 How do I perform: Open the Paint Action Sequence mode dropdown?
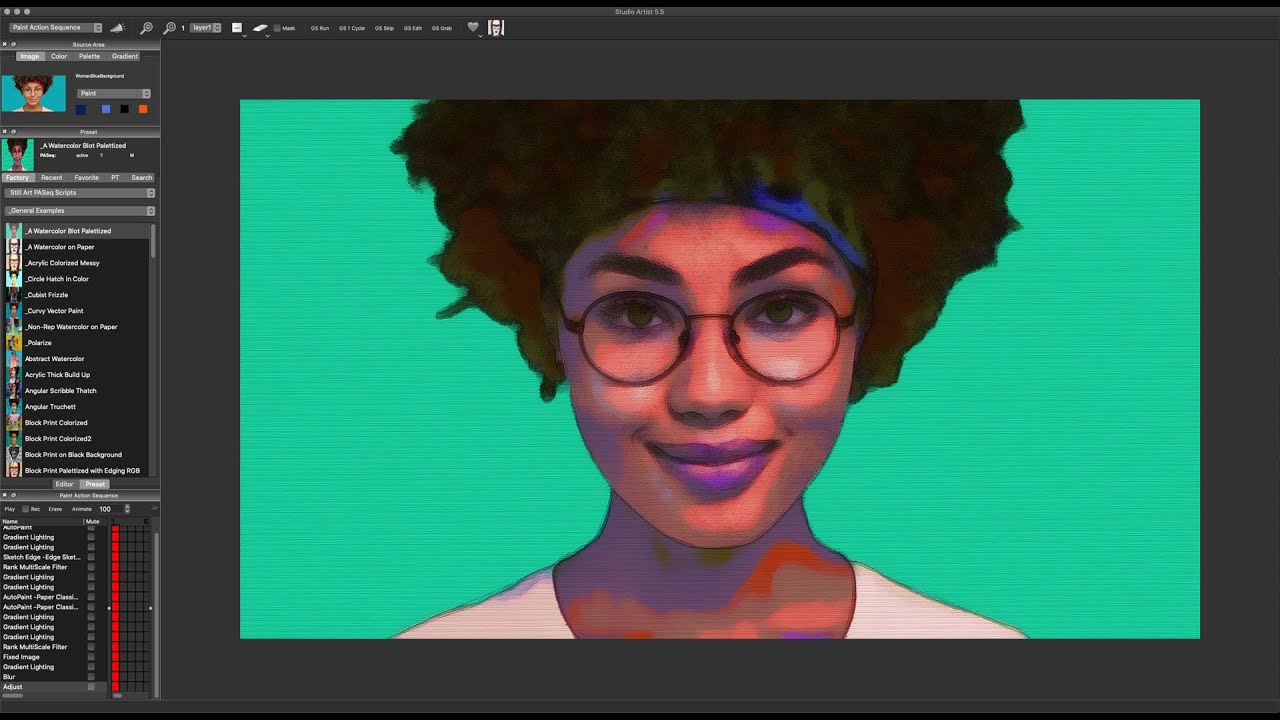pyautogui.click(x=56, y=28)
